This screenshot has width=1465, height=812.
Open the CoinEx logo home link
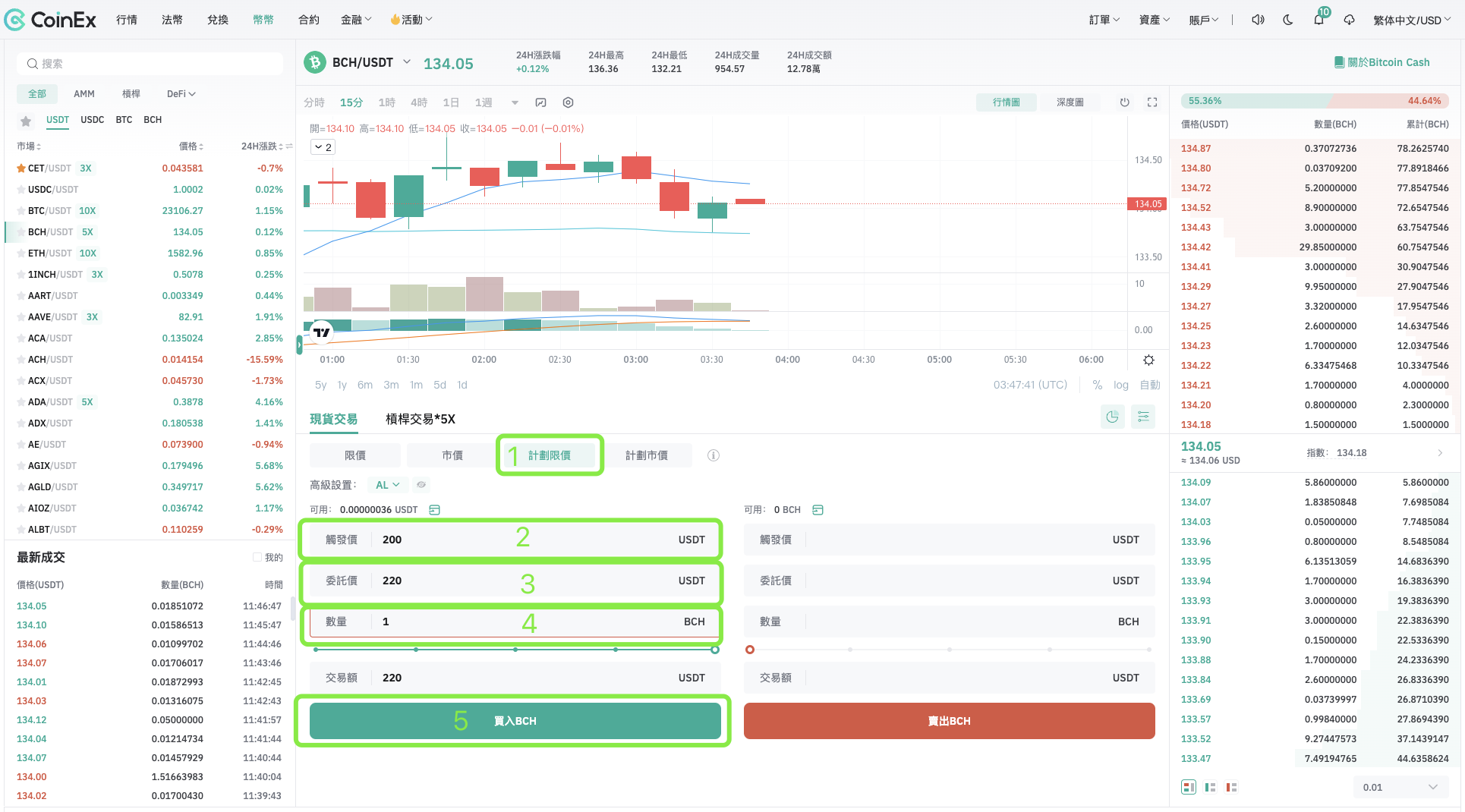click(x=50, y=20)
